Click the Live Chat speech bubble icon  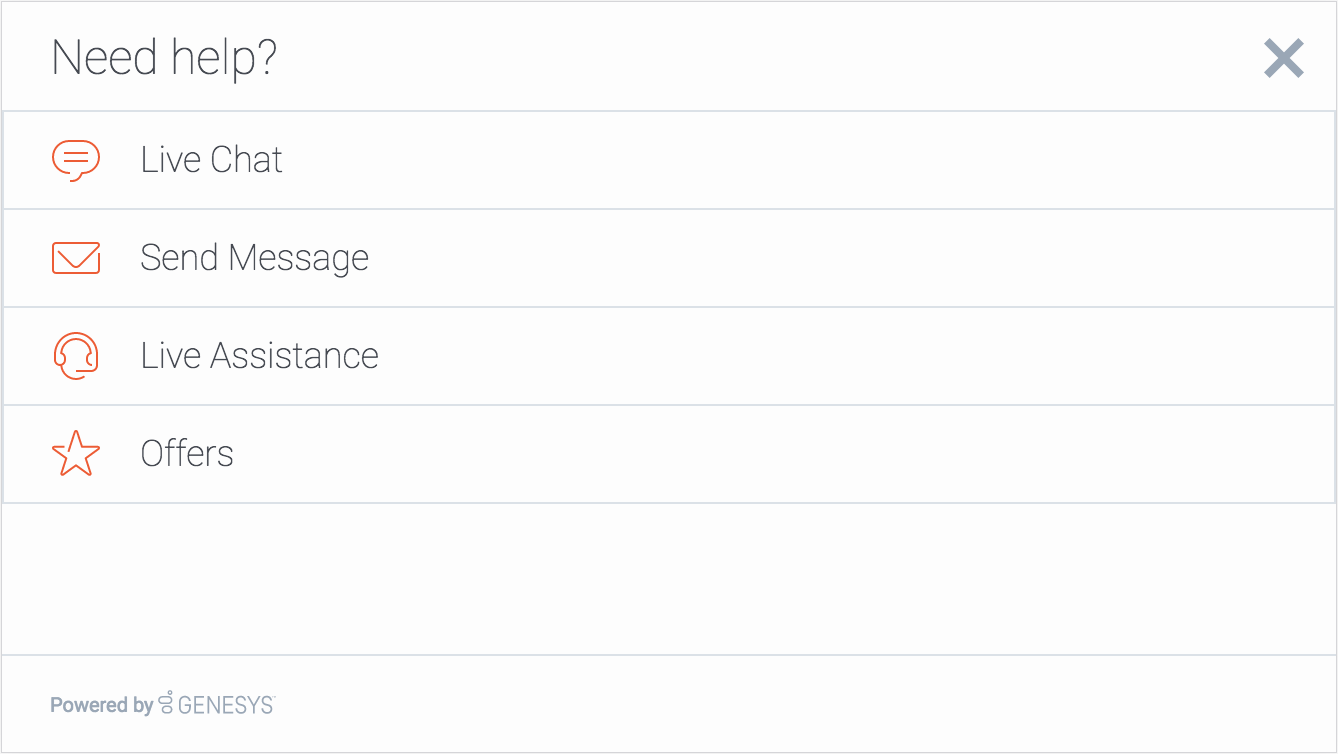click(76, 160)
